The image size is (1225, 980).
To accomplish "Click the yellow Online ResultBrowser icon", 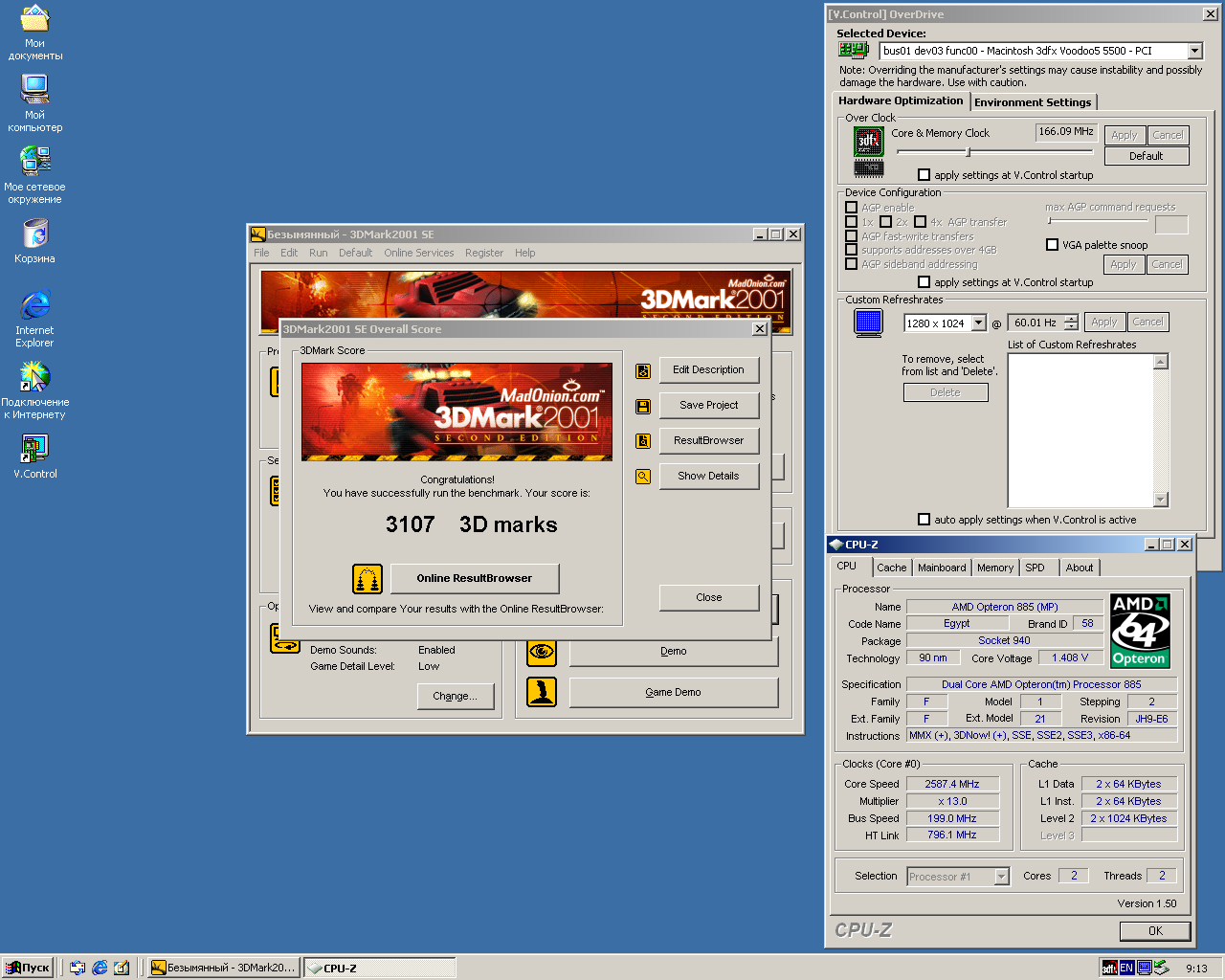I will click(x=367, y=579).
